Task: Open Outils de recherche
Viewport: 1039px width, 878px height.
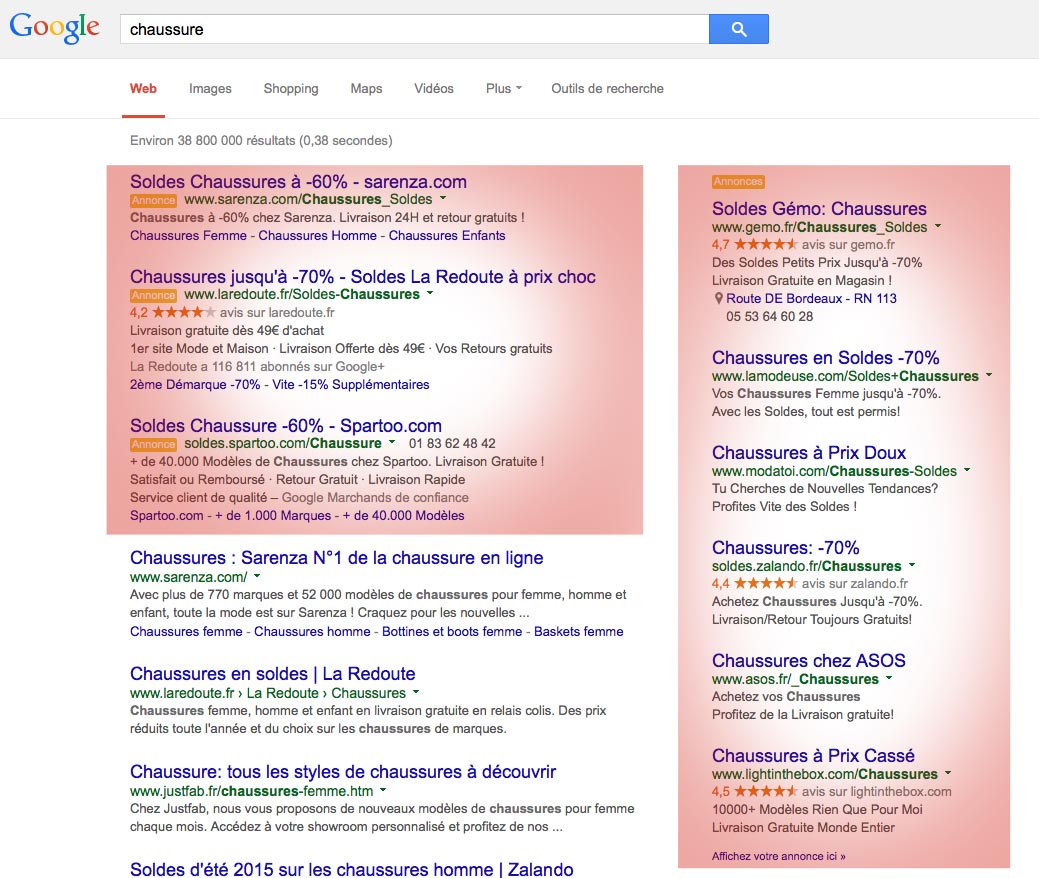Action: (607, 89)
